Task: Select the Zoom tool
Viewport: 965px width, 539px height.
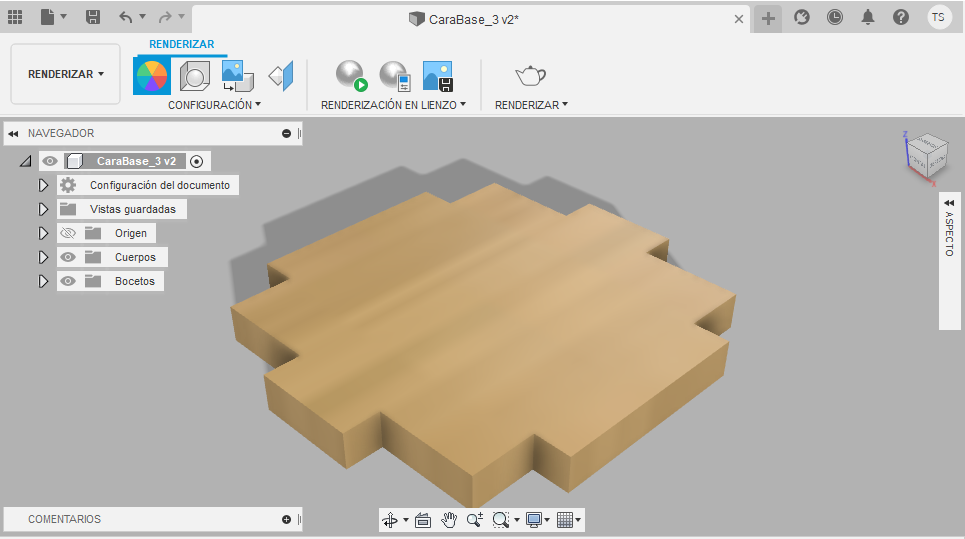Action: point(474,520)
